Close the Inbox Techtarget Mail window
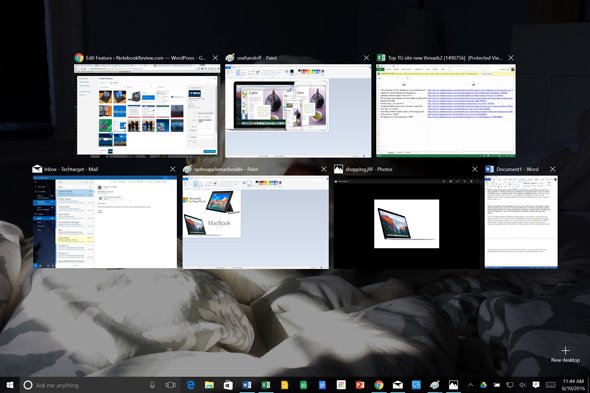The image size is (590, 393). (x=172, y=169)
